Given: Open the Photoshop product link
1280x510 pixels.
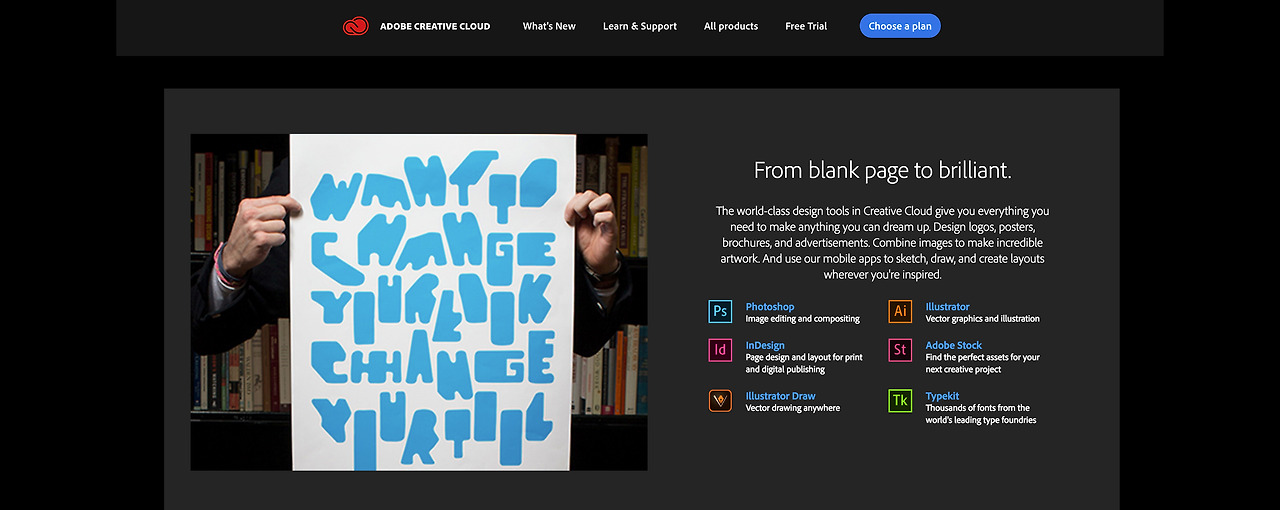Looking at the screenshot, I should click(x=770, y=307).
